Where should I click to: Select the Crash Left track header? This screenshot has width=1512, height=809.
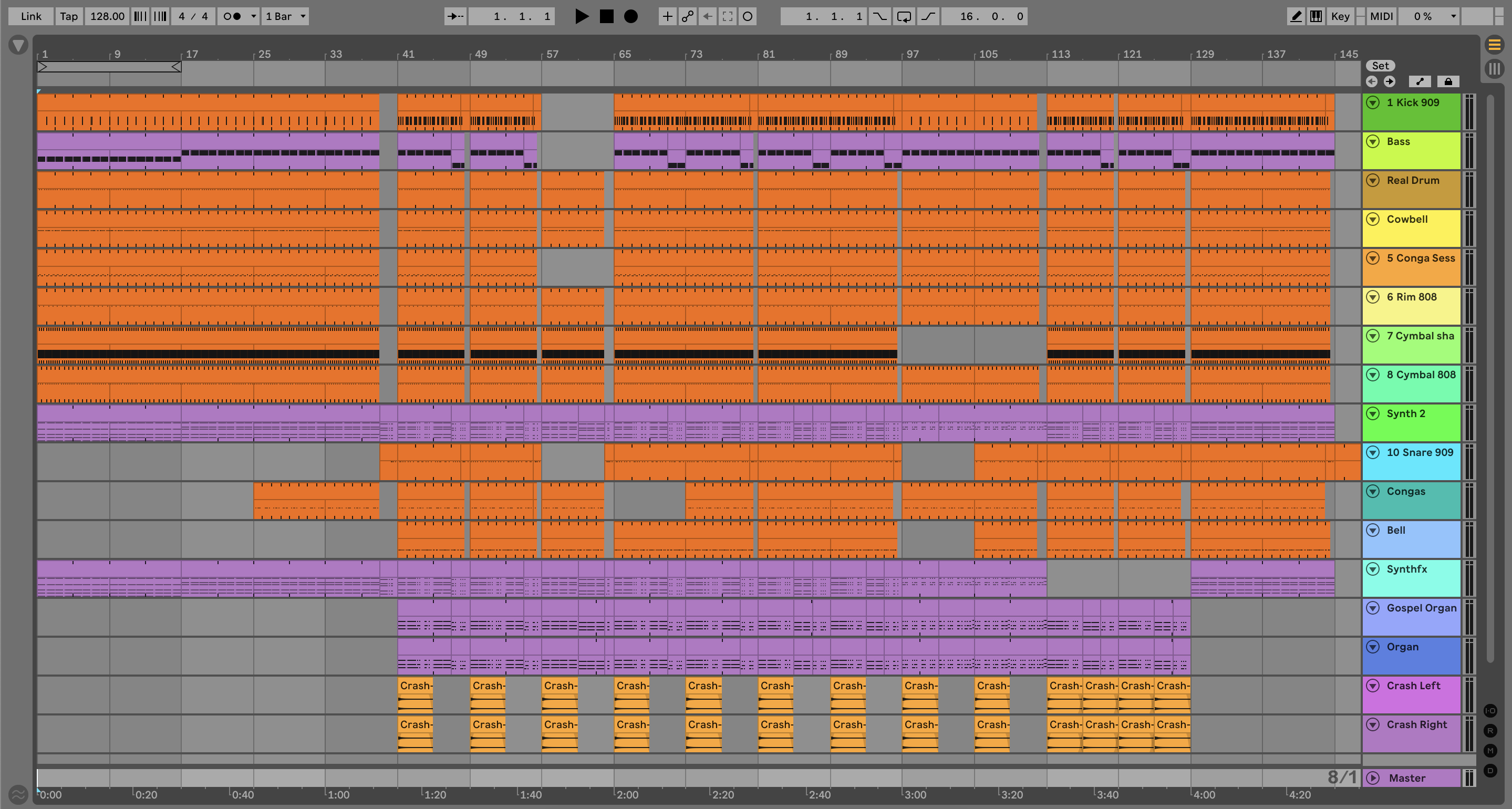coord(1413,686)
